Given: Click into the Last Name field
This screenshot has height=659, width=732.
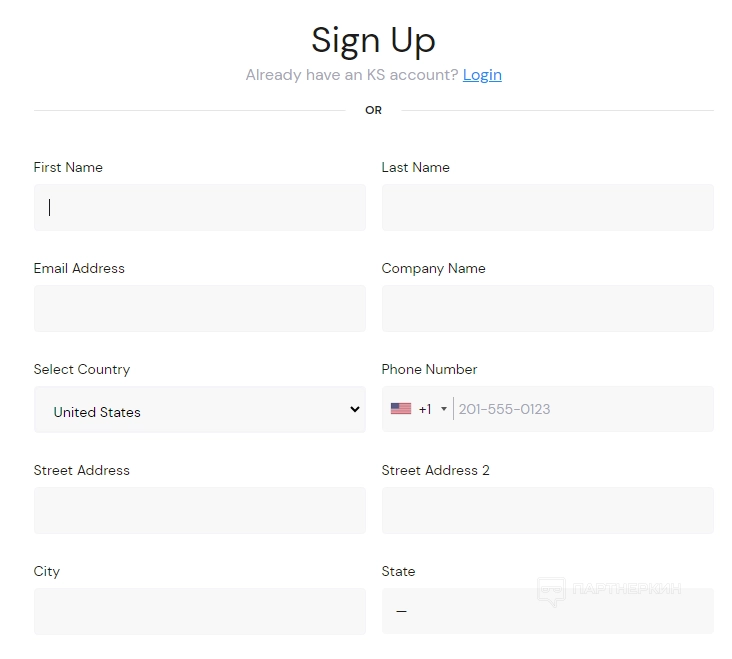Looking at the screenshot, I should [547, 207].
